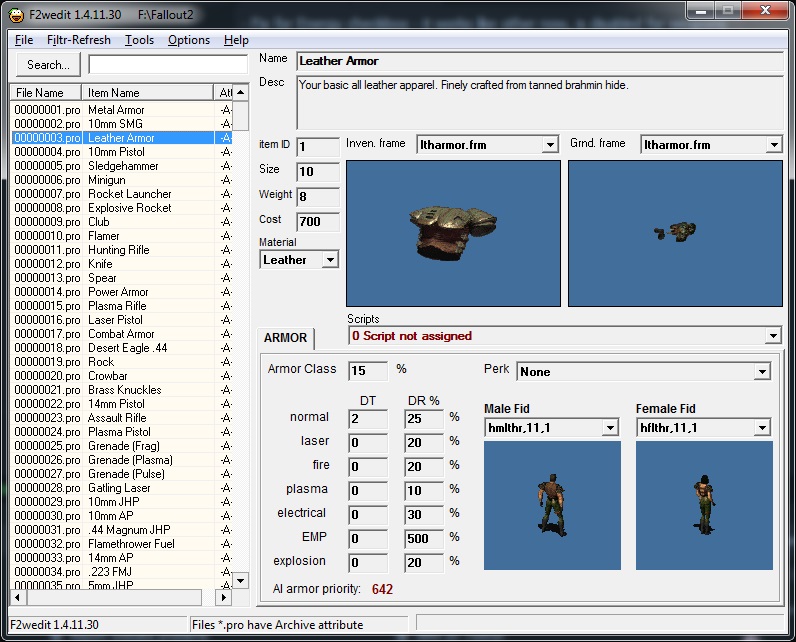Select the Power Armor row
The width and height of the screenshot is (796, 642).
[122, 292]
